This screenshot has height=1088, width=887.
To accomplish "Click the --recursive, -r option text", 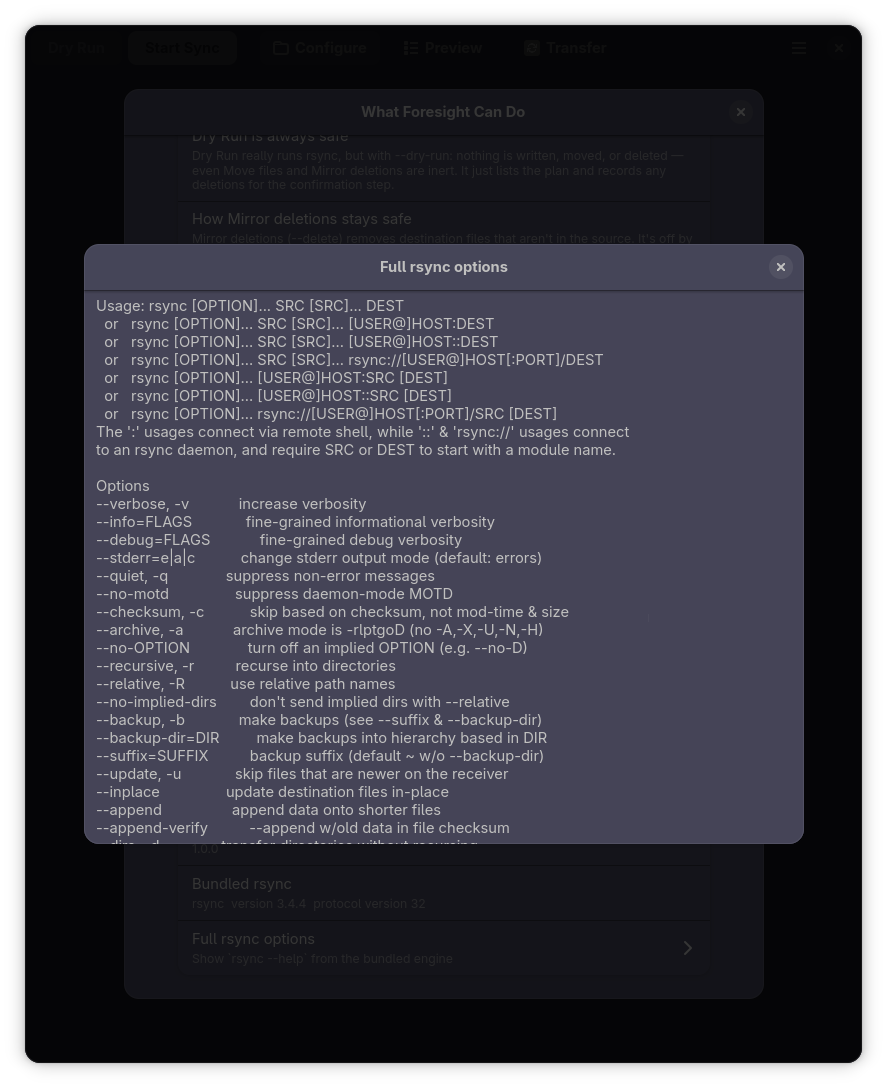I will (145, 667).
